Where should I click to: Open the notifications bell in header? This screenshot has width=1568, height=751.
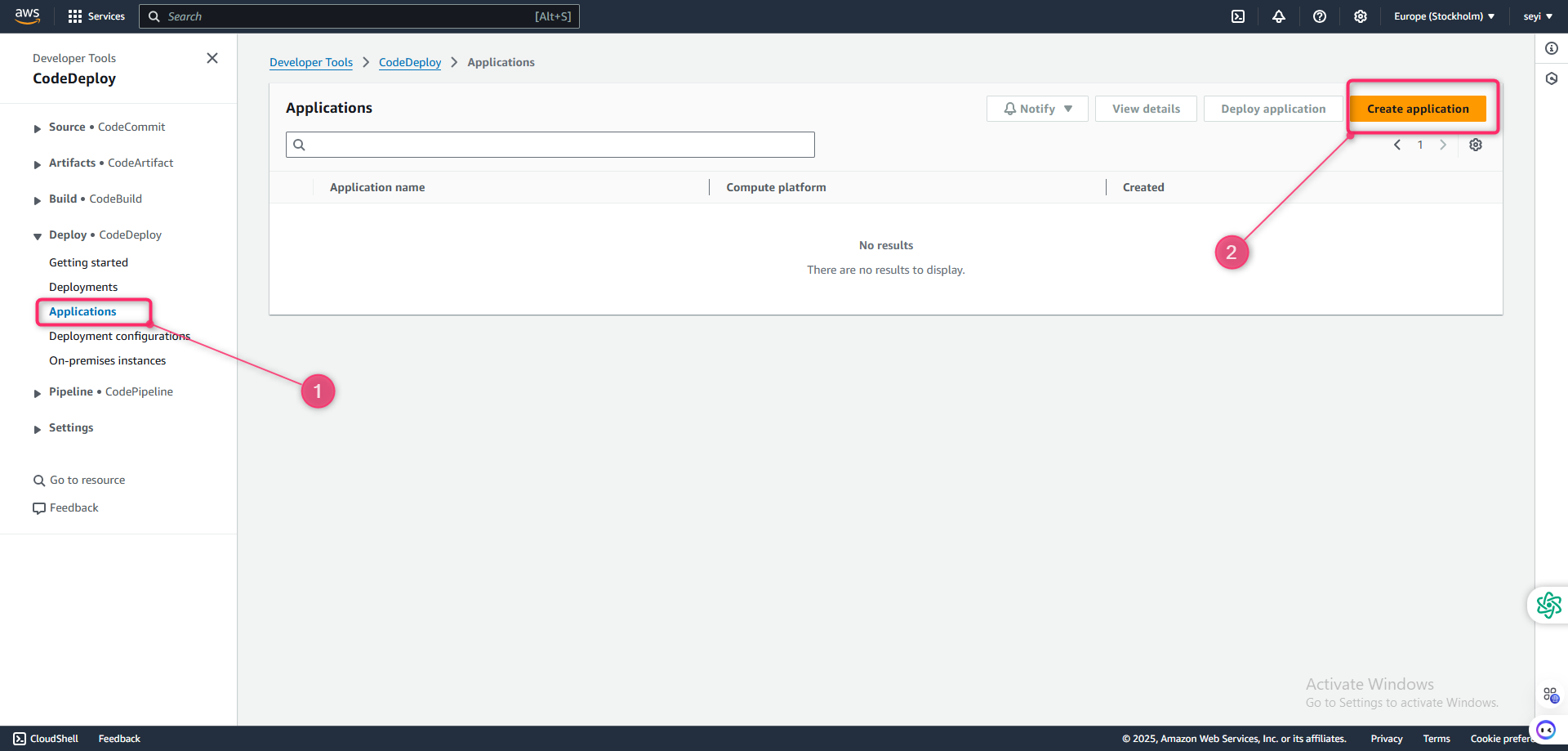[x=1279, y=16]
